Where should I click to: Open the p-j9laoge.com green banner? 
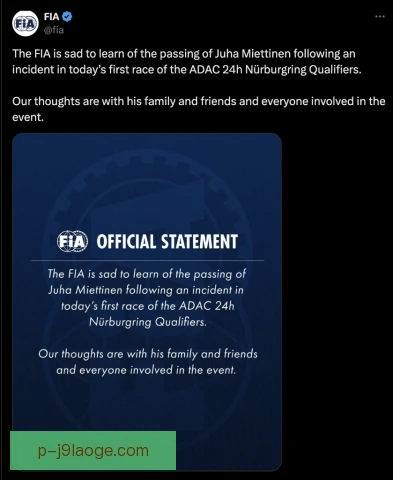(93, 450)
